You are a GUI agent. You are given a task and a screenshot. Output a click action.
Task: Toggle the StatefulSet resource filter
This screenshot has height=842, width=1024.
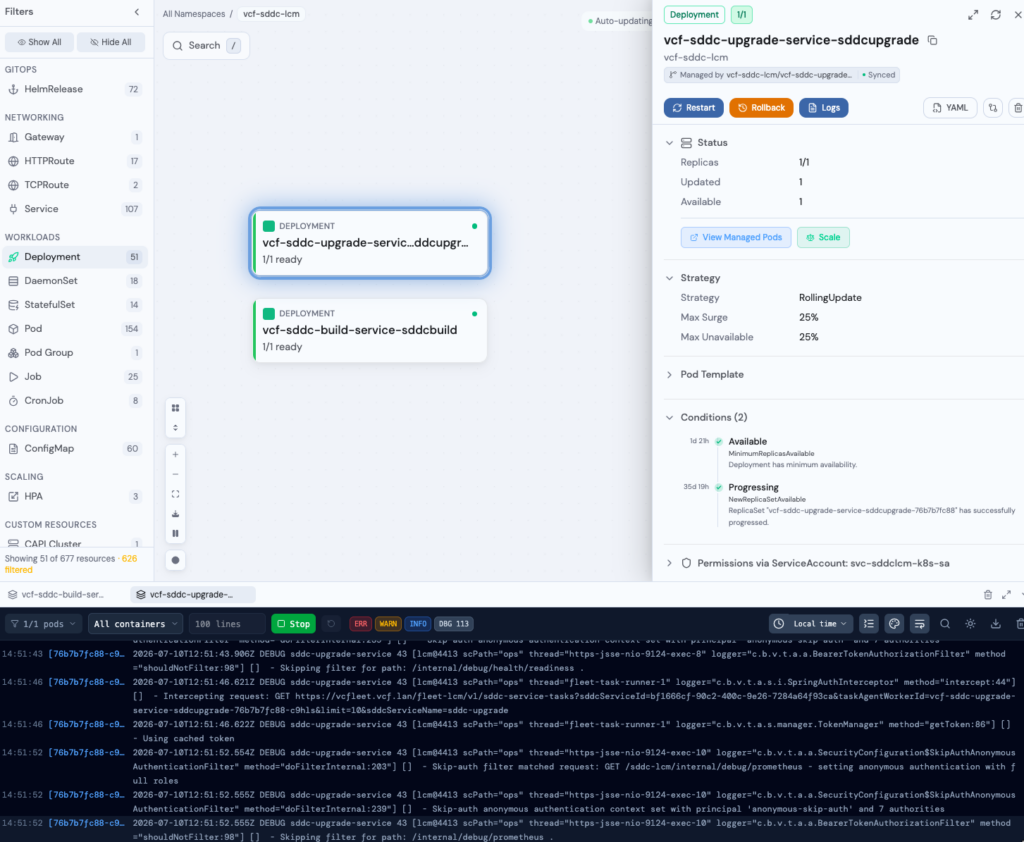(74, 305)
